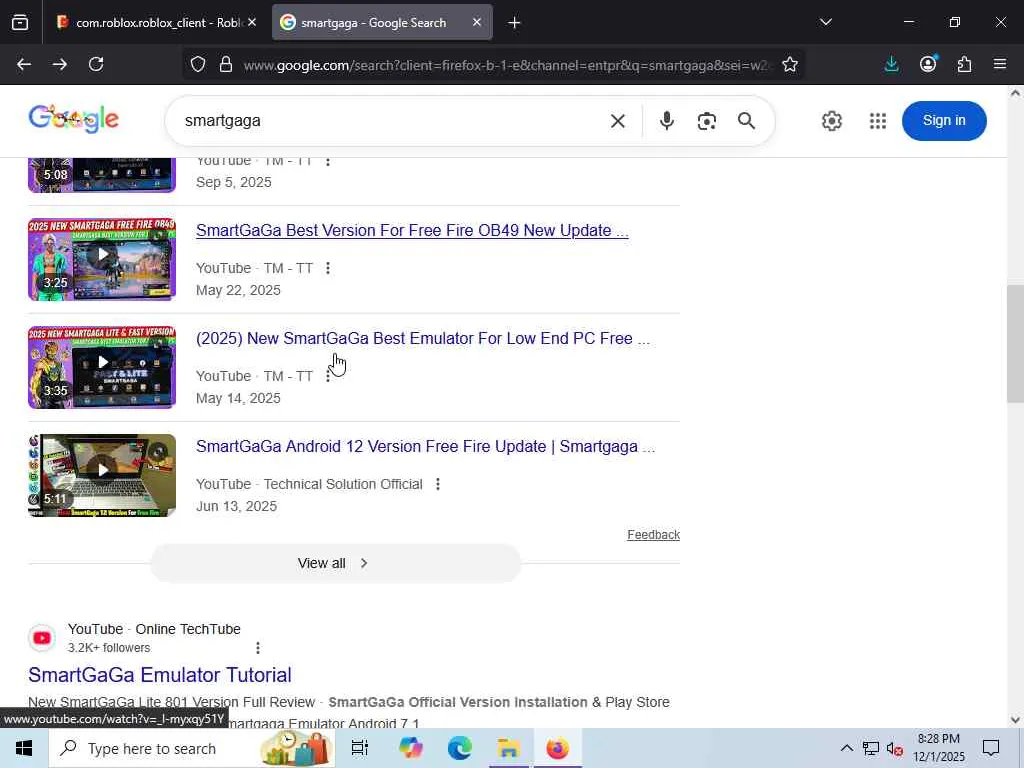Play the 3:25 OB49 video thumbnail

[x=102, y=259]
